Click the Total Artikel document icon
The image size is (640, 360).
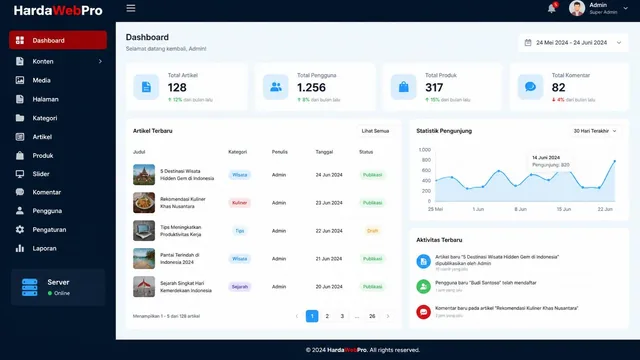pos(146,87)
